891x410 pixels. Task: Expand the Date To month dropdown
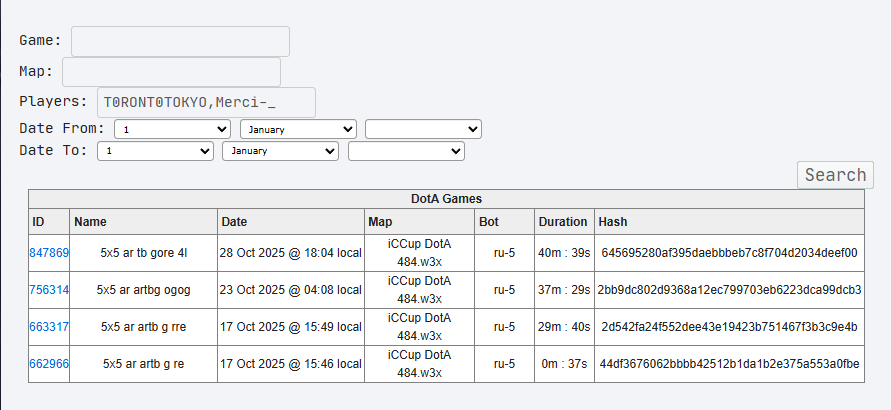click(281, 151)
